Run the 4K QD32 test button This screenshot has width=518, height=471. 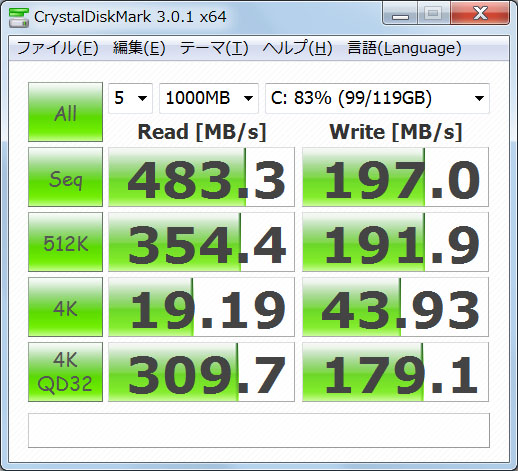tap(65, 372)
